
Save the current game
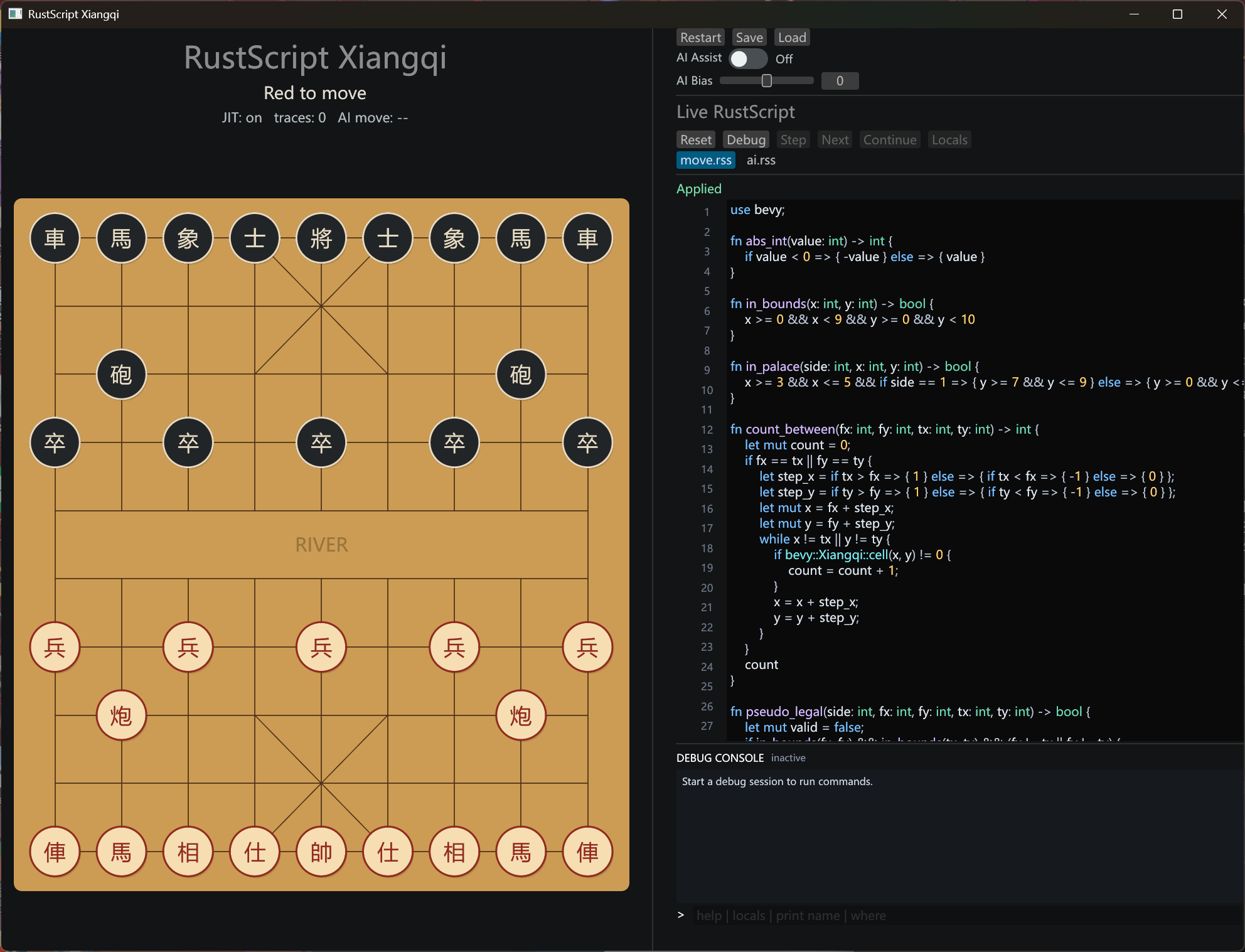[749, 38]
